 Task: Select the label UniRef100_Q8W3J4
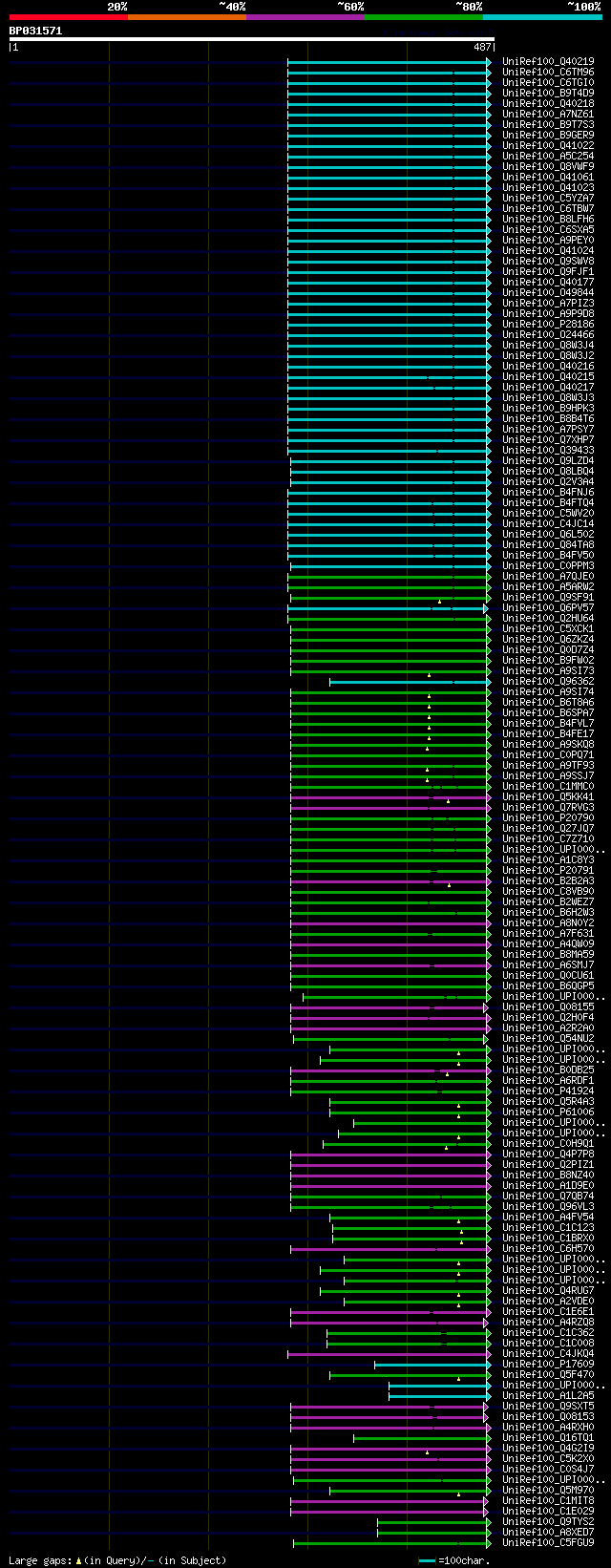pos(548,346)
